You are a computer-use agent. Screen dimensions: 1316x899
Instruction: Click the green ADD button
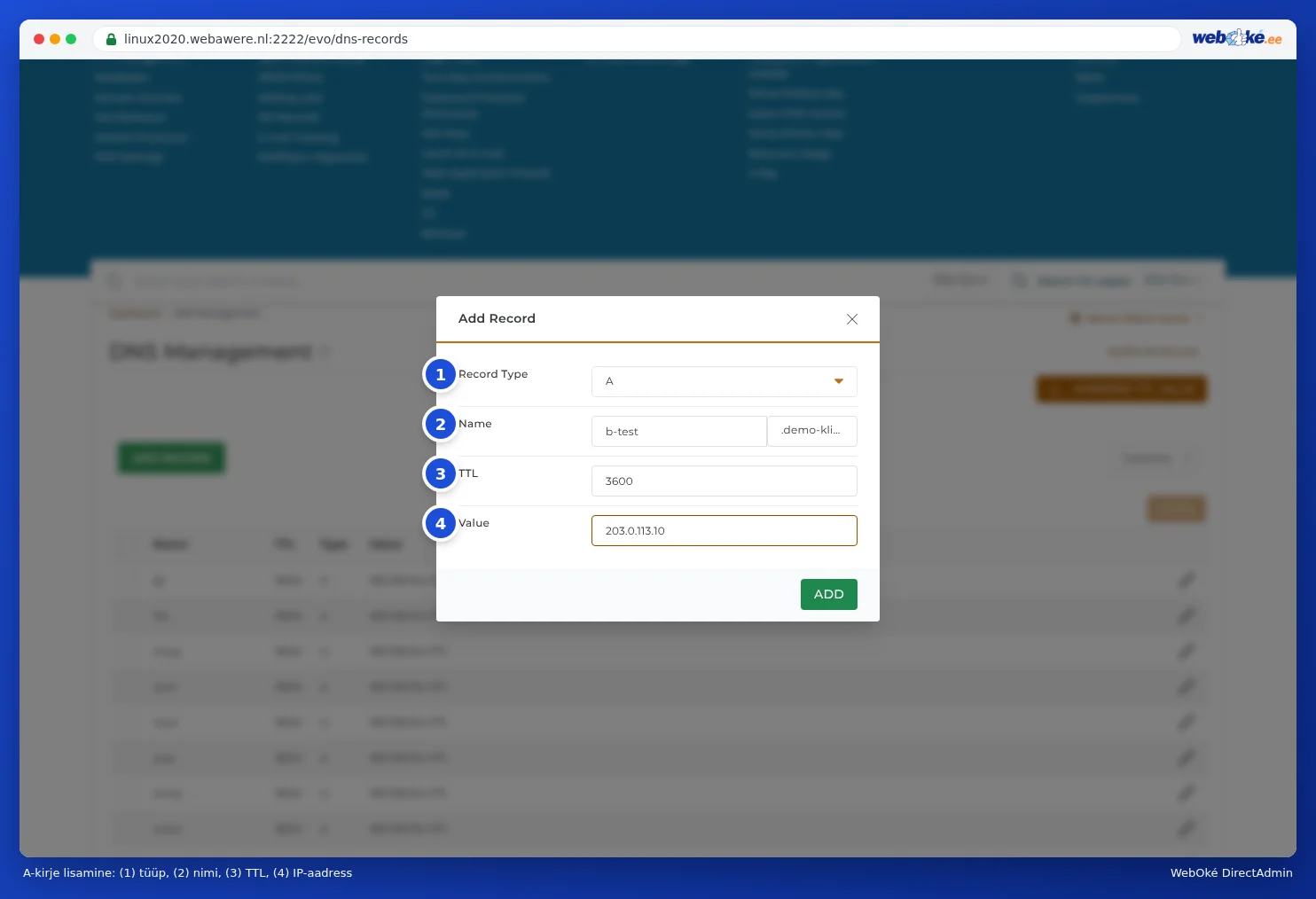tap(829, 595)
